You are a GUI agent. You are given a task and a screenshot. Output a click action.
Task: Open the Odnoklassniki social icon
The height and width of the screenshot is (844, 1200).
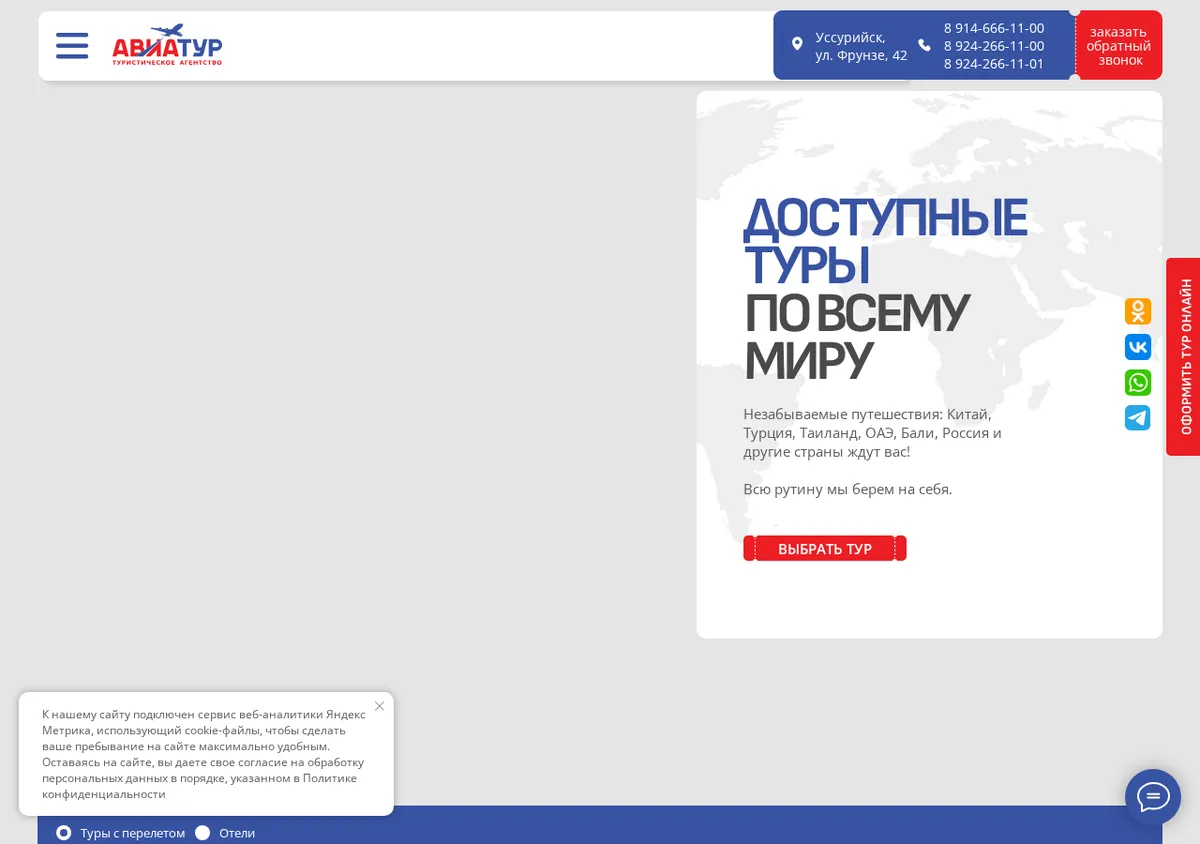coord(1138,311)
